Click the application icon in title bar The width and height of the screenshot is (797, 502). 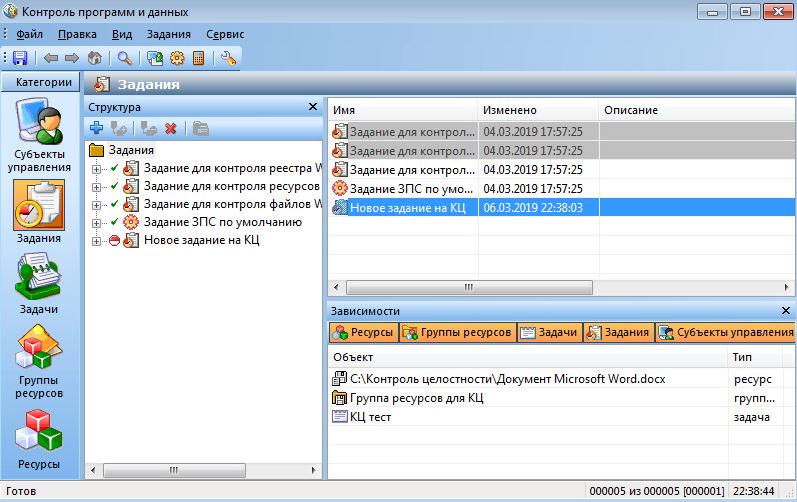click(x=10, y=11)
